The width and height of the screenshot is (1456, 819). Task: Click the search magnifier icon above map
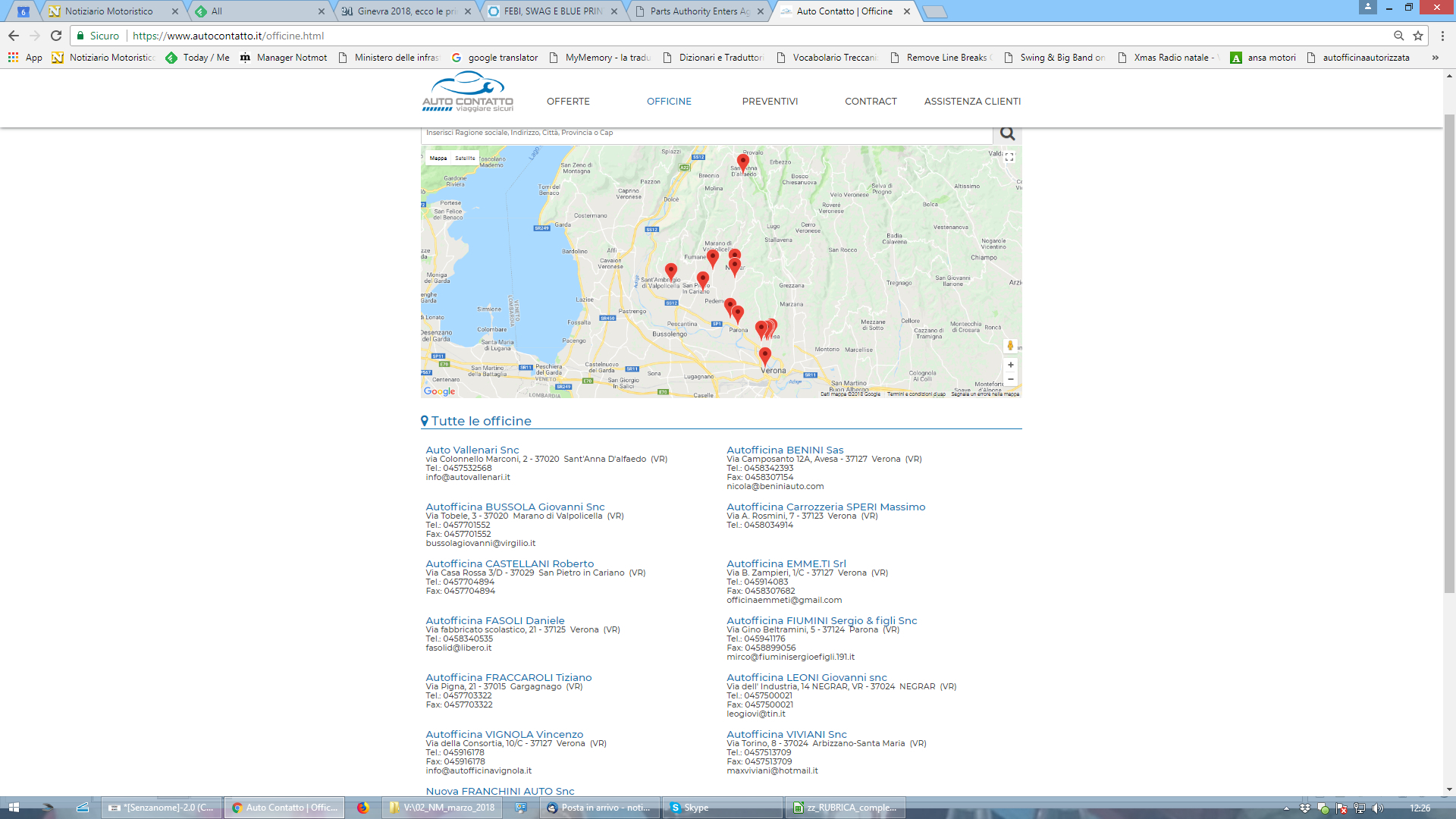[1007, 133]
